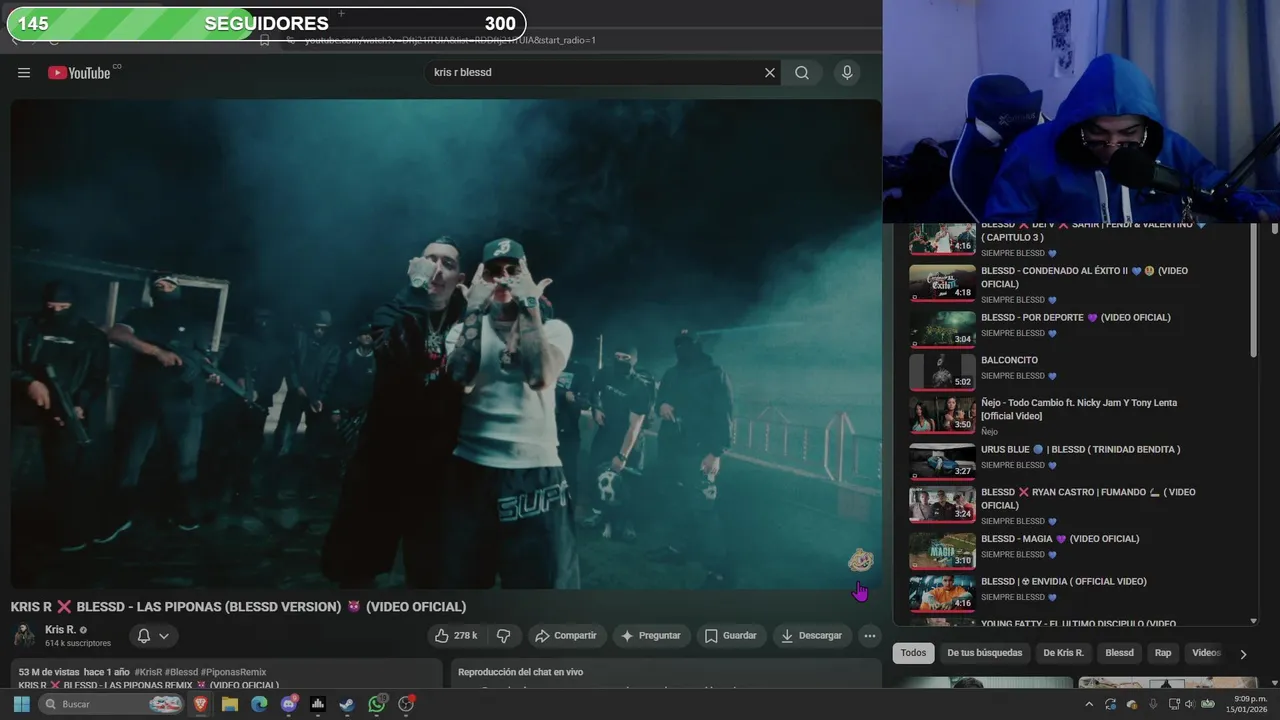Open network settings tray icon
This screenshot has width=1280, height=720.
[x=1174, y=704]
